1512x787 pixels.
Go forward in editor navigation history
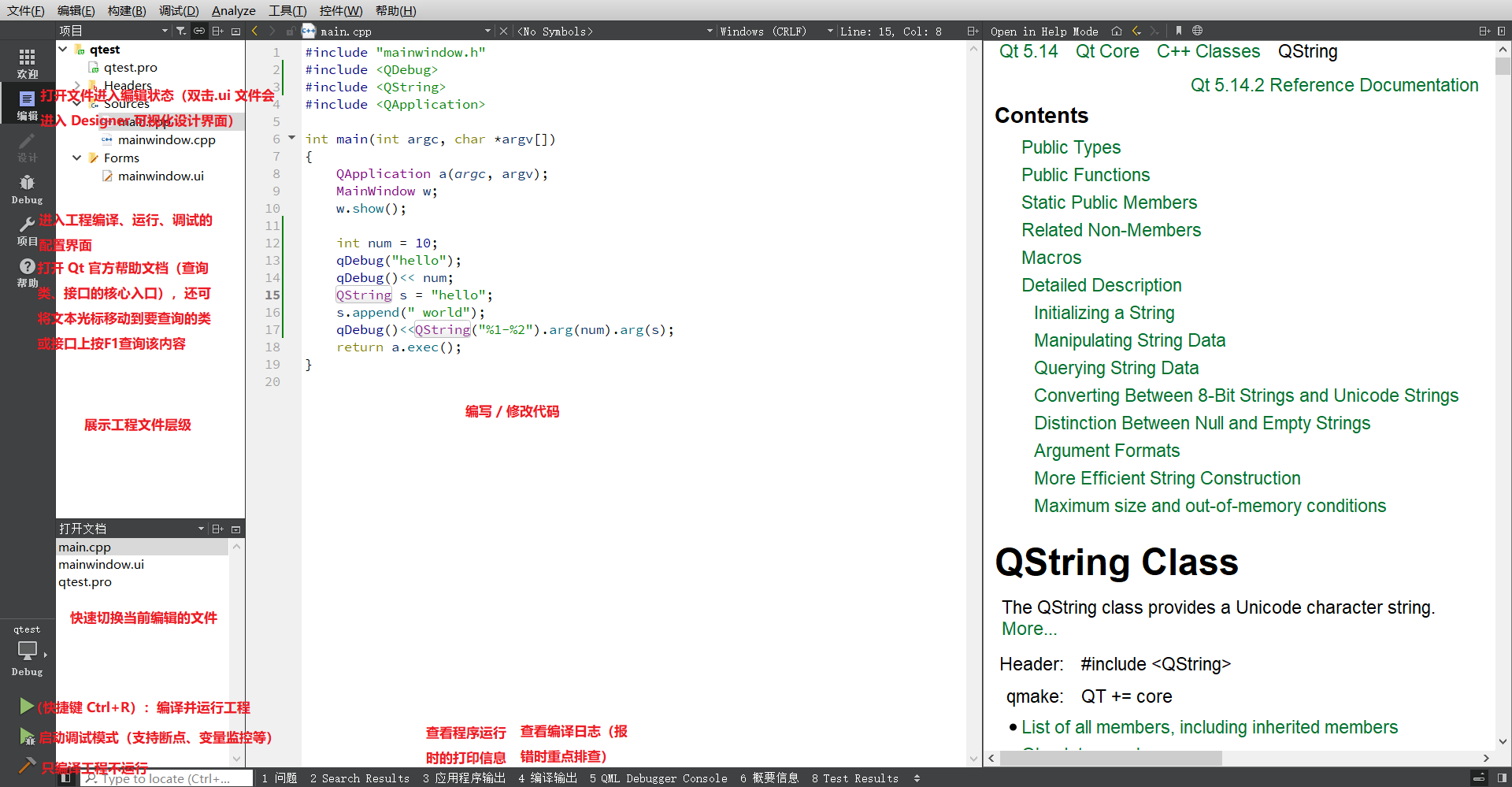[272, 31]
